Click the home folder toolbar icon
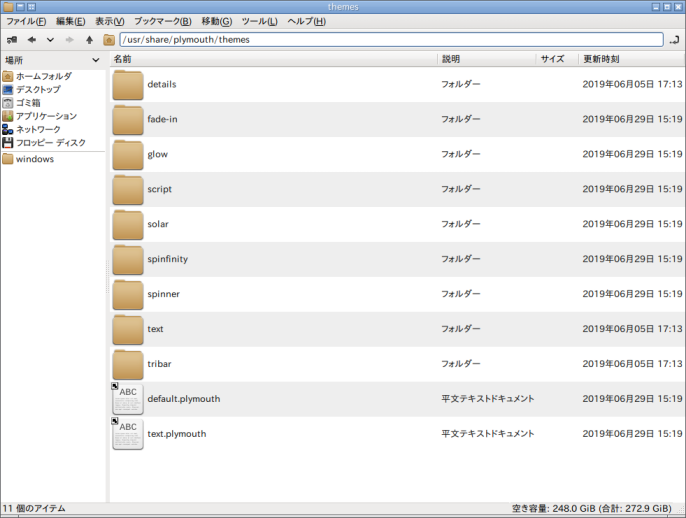686x518 pixels. point(109,40)
